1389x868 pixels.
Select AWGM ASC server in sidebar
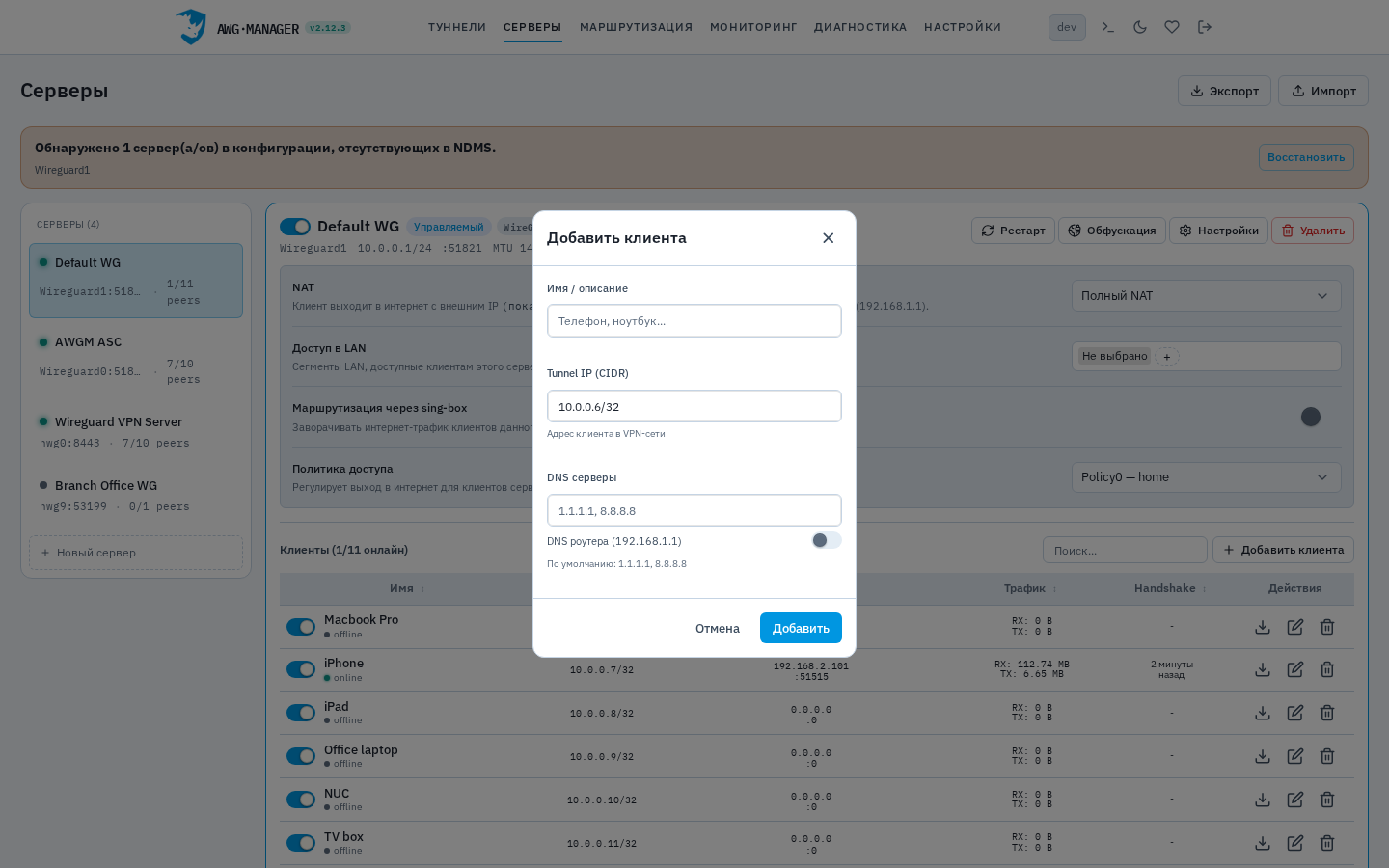pyautogui.click(x=136, y=360)
